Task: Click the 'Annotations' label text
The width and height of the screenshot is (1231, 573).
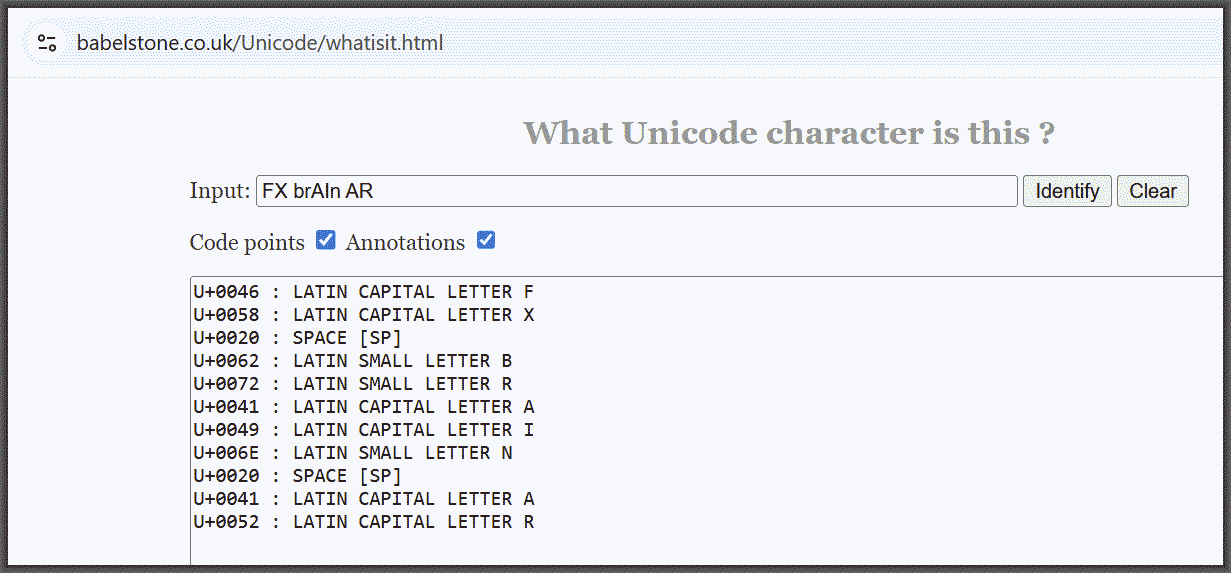Action: point(405,242)
